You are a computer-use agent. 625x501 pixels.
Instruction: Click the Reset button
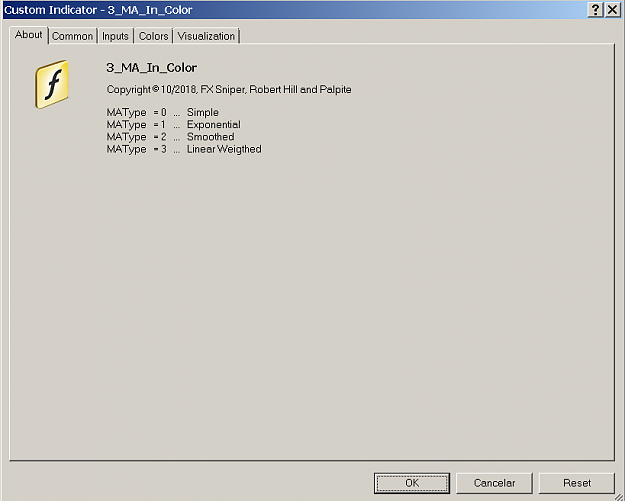577,483
